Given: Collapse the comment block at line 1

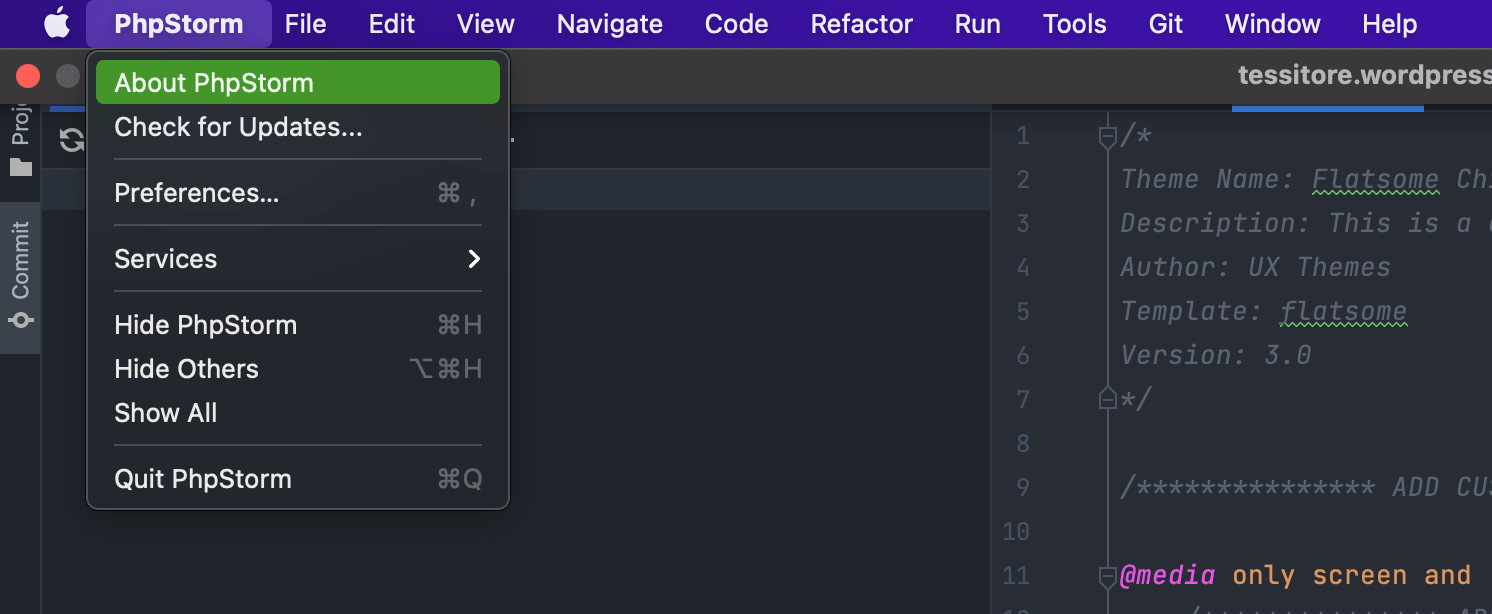Looking at the screenshot, I should 1107,136.
